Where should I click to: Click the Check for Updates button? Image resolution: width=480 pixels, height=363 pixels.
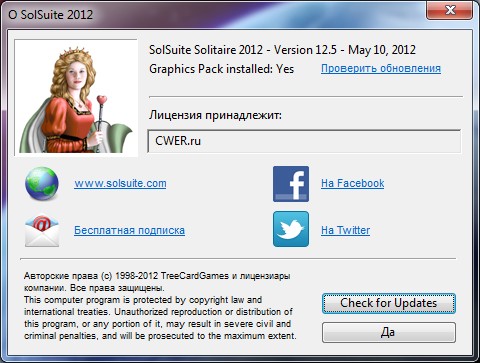click(x=388, y=303)
